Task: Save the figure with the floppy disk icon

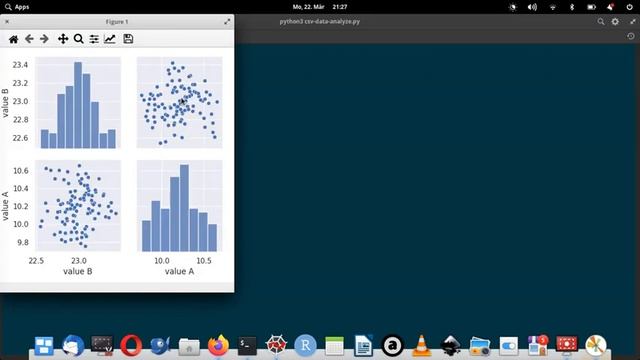Action: point(128,39)
